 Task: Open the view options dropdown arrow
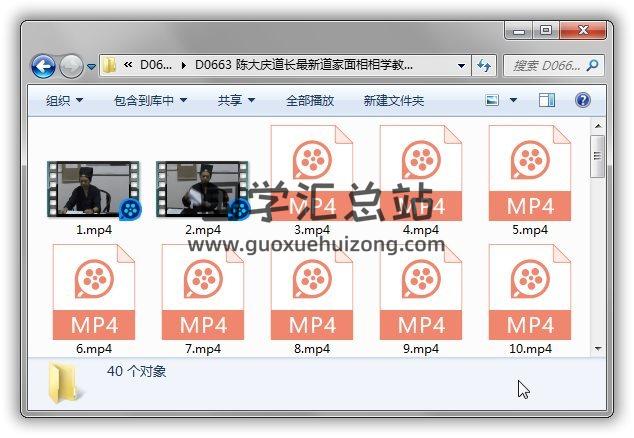click(x=513, y=100)
